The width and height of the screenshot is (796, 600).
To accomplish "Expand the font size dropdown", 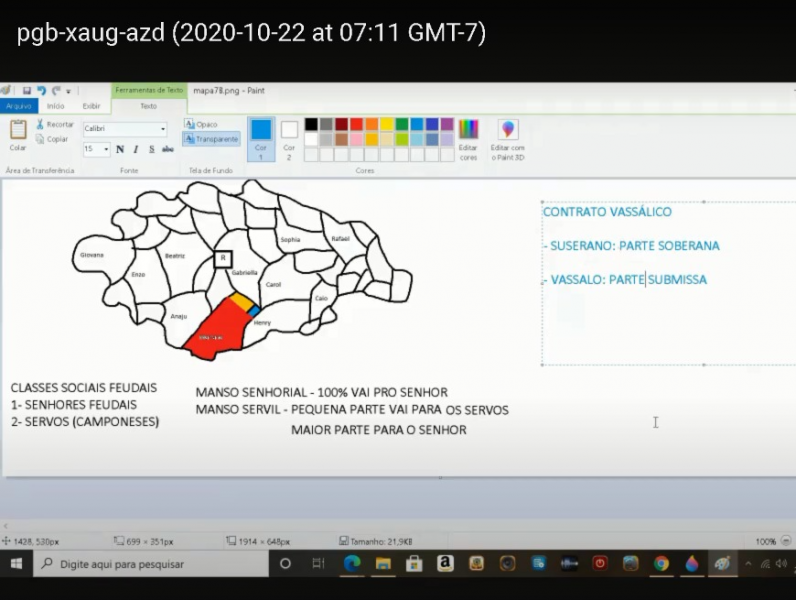I will pos(105,149).
